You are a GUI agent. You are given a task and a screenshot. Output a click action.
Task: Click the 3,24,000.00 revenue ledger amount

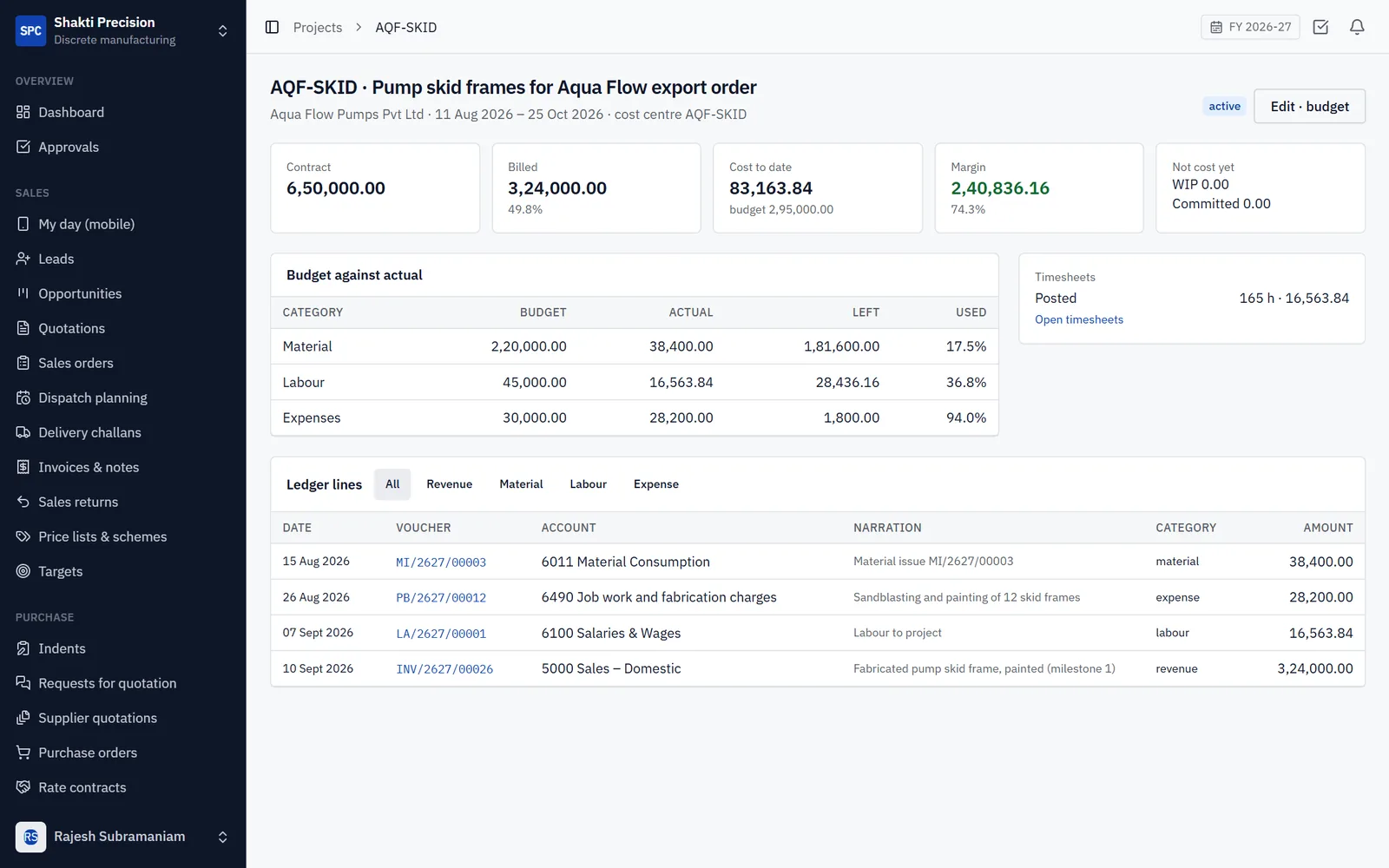coord(1315,668)
